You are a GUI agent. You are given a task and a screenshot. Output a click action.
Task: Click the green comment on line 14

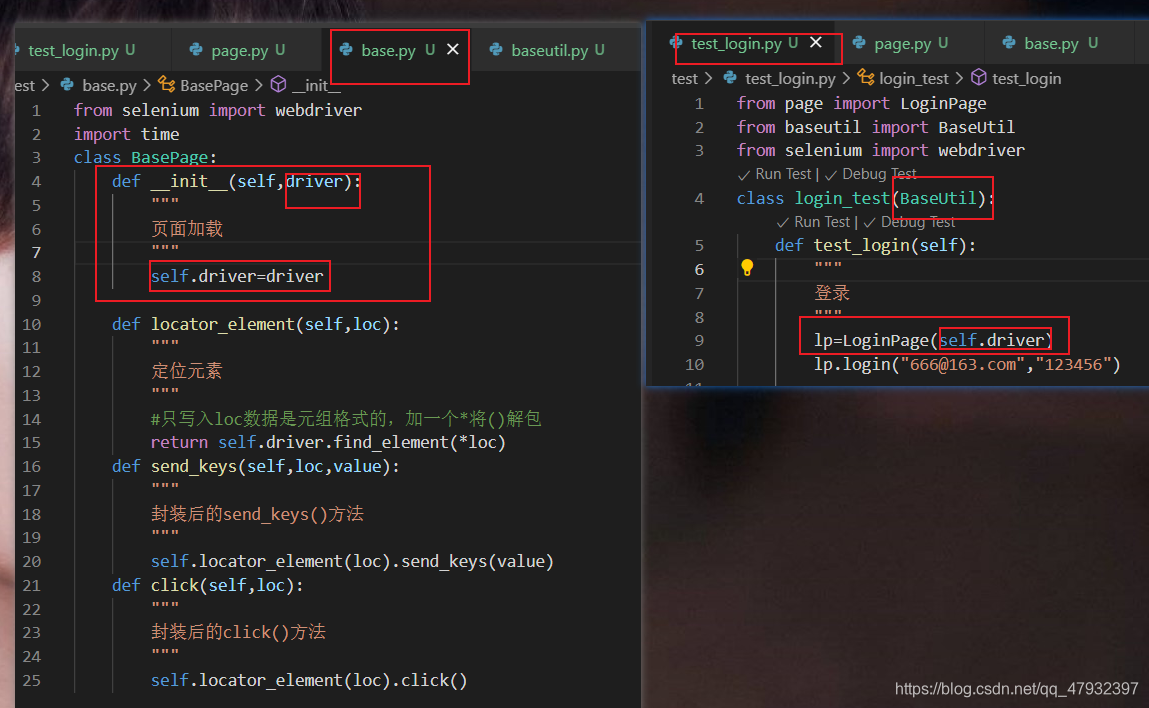click(346, 418)
